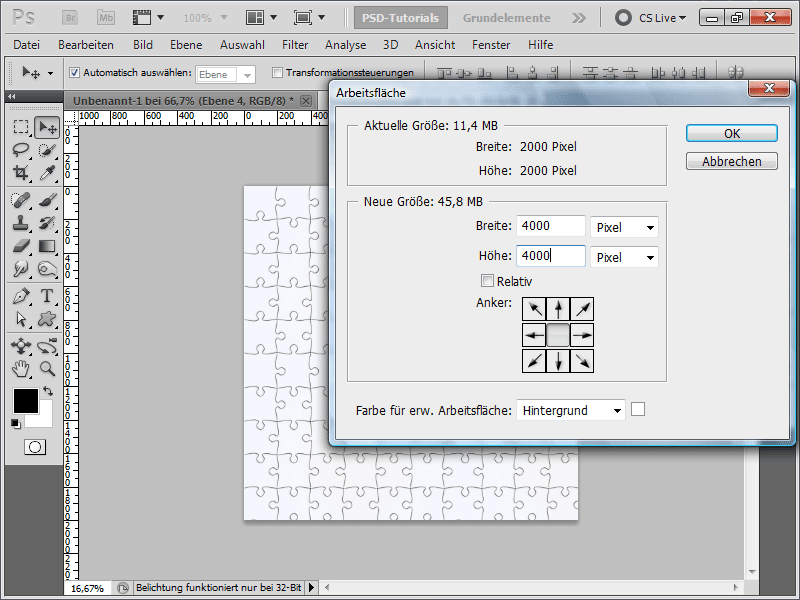800x600 pixels.
Task: Set anchor to top-center arrow
Action: pyautogui.click(x=558, y=309)
